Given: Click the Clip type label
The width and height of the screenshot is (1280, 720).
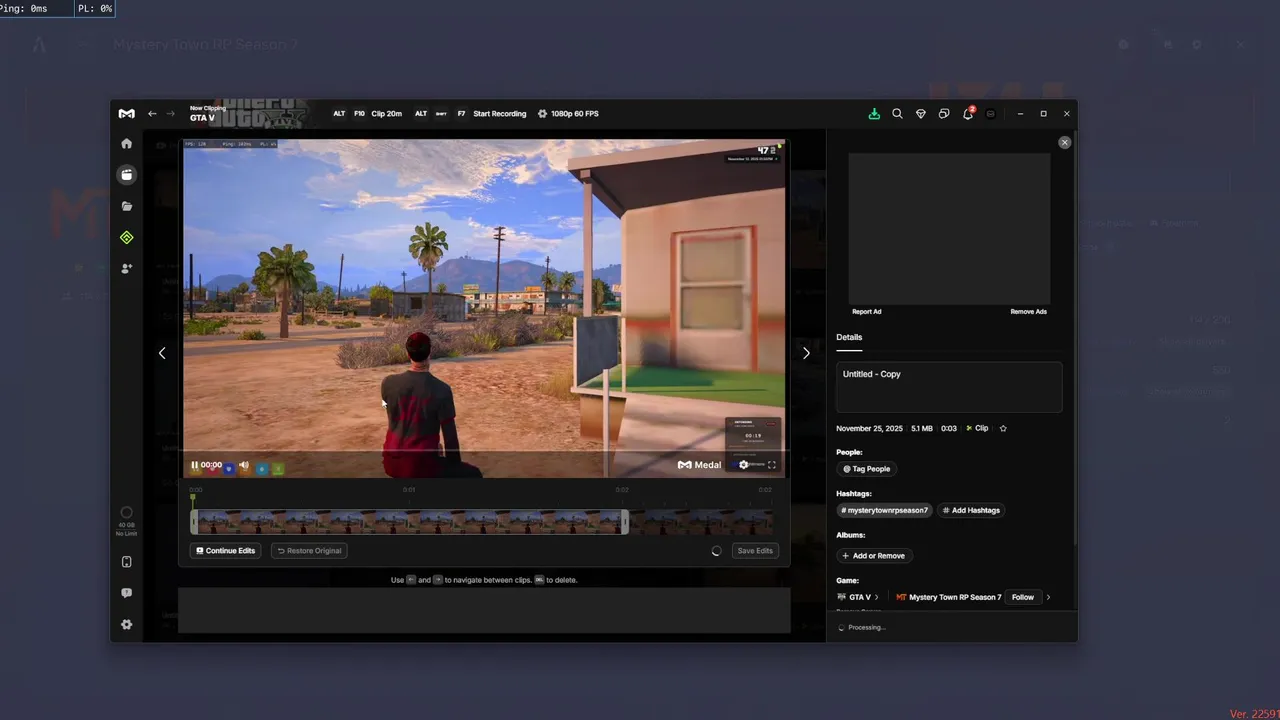Looking at the screenshot, I should tap(977, 428).
